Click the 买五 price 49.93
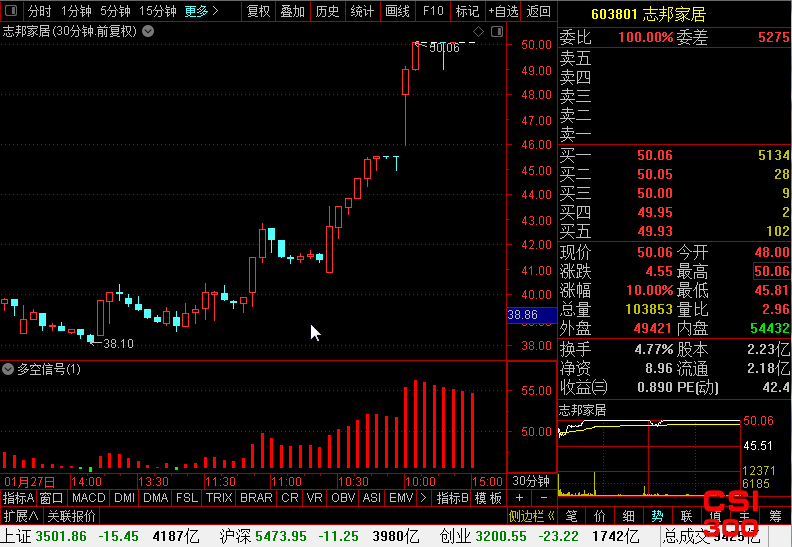 (655, 231)
